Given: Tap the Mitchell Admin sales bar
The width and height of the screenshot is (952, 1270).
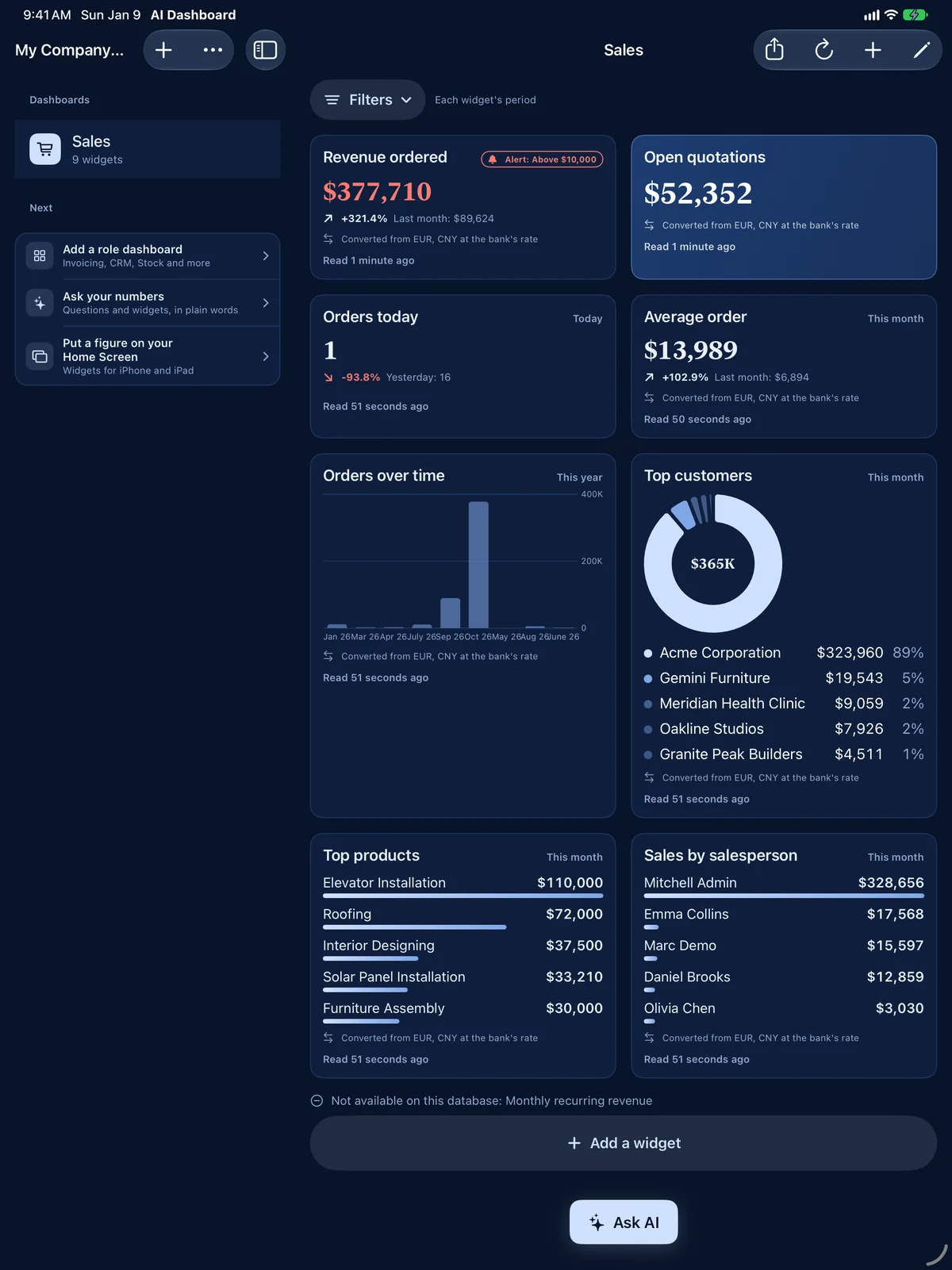Looking at the screenshot, I should pos(784,896).
